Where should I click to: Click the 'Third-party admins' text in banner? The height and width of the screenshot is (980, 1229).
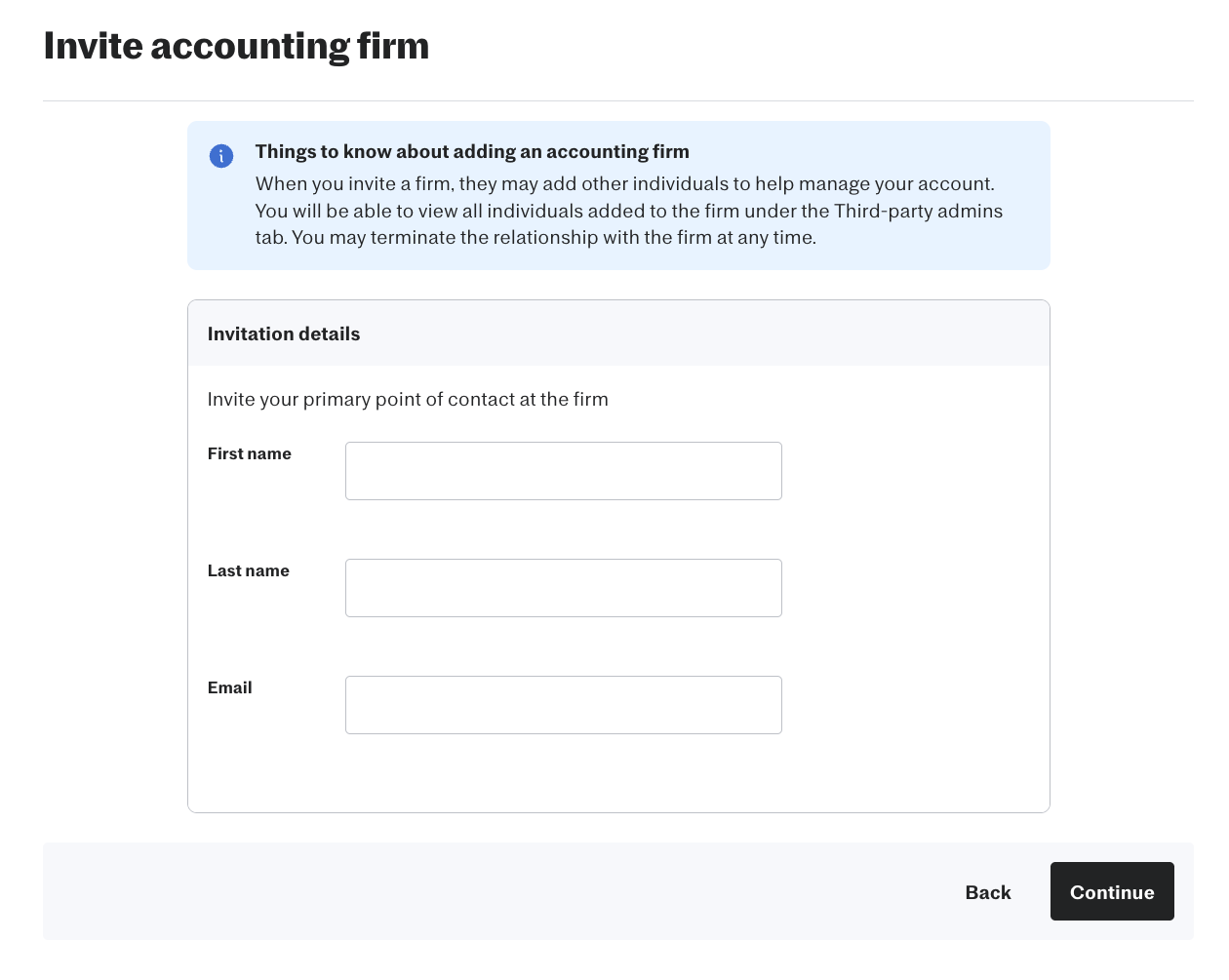click(x=918, y=211)
